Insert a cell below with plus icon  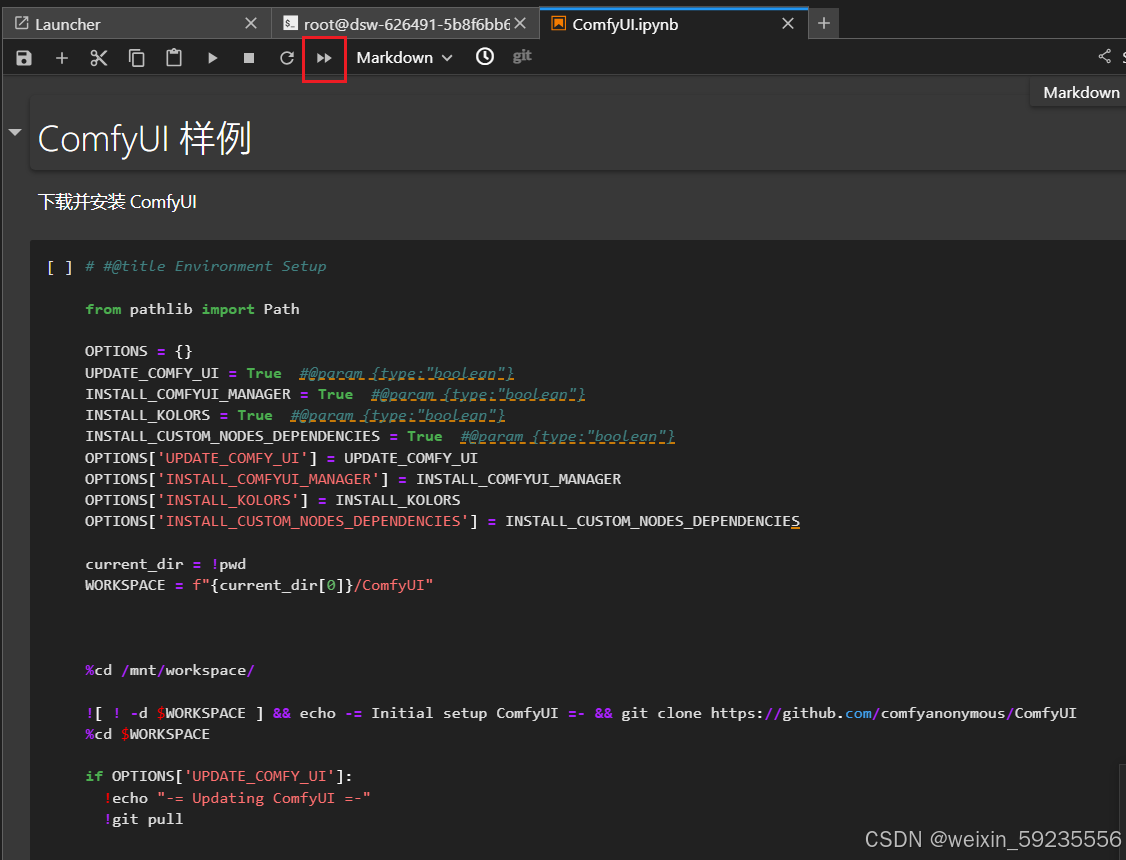point(62,58)
